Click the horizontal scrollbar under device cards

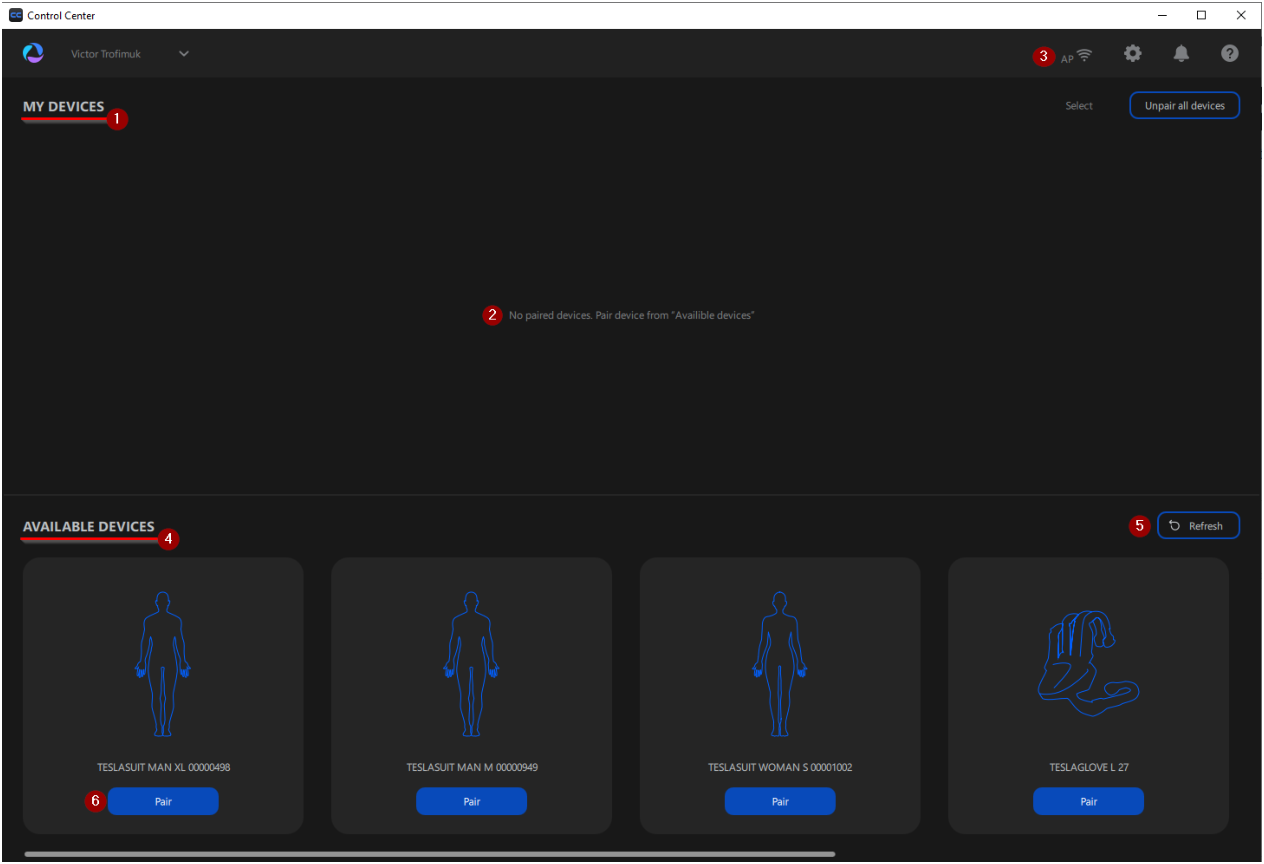(x=430, y=854)
